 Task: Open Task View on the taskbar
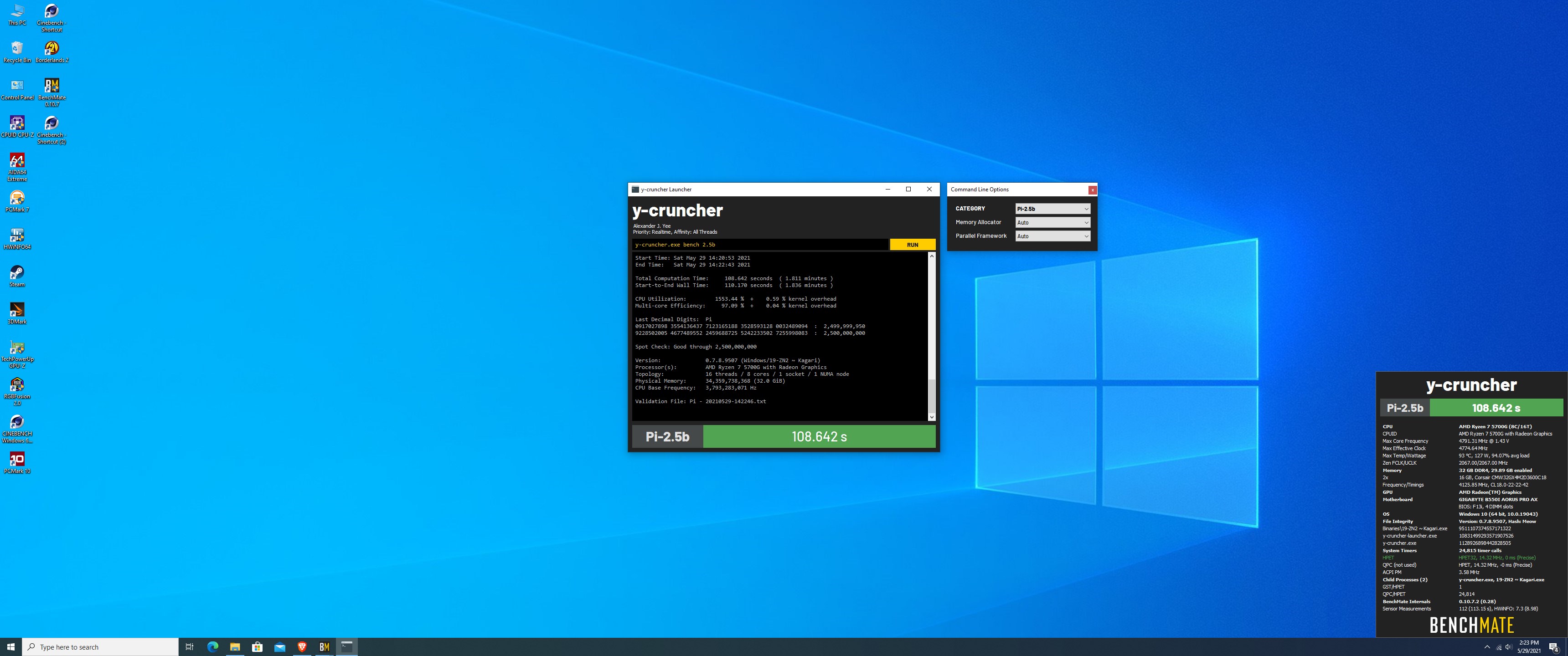[x=189, y=647]
